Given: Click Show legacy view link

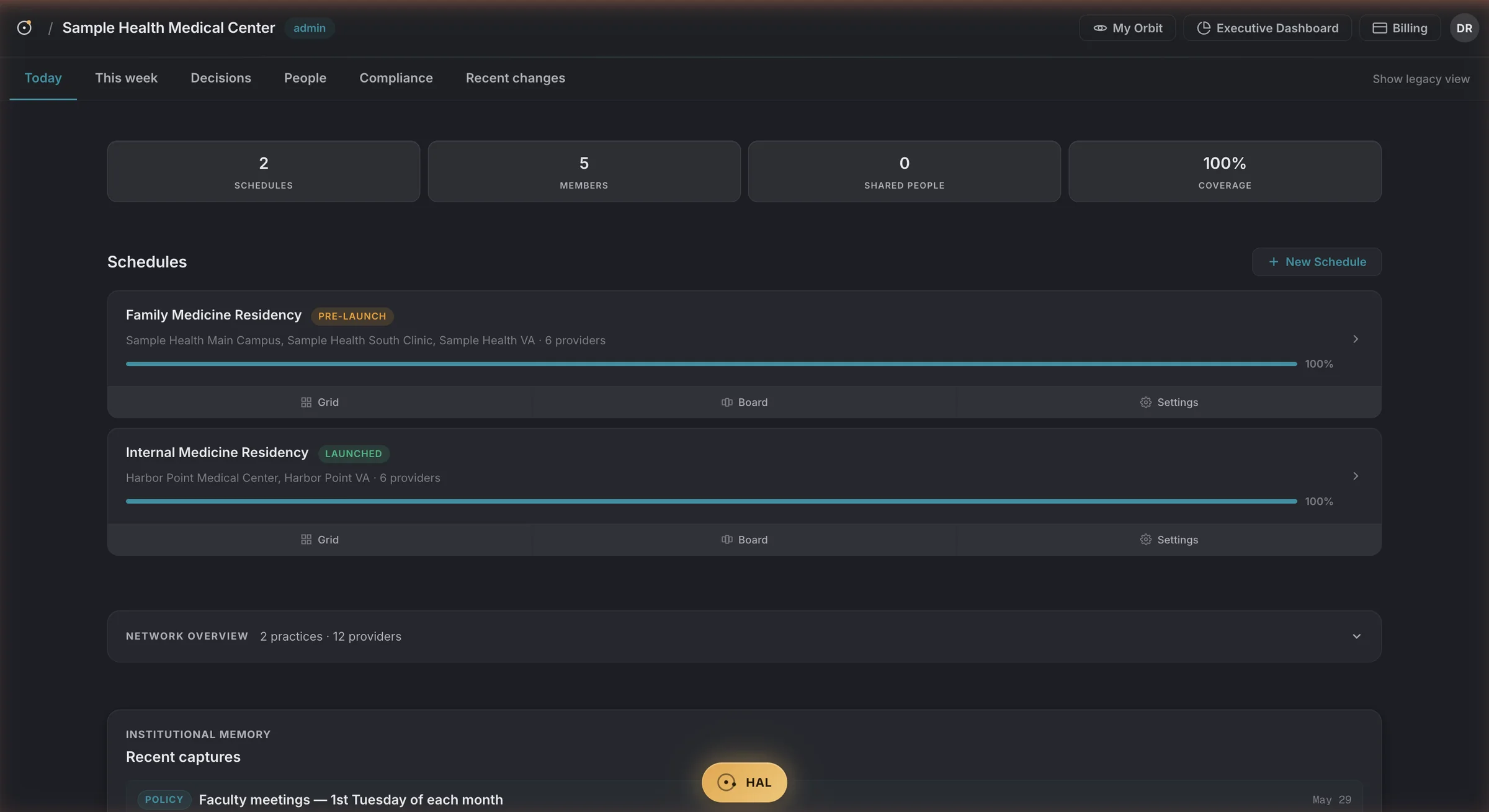Looking at the screenshot, I should click(1421, 79).
